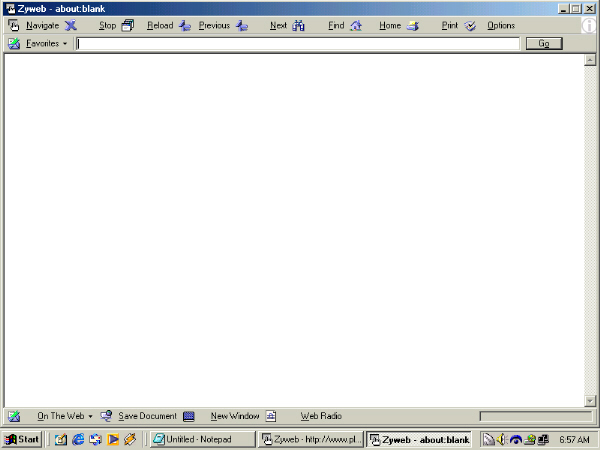Viewport: 600px width, 450px height.
Task: Switch to Untitled - Notepad taskbar button
Action: click(202, 439)
